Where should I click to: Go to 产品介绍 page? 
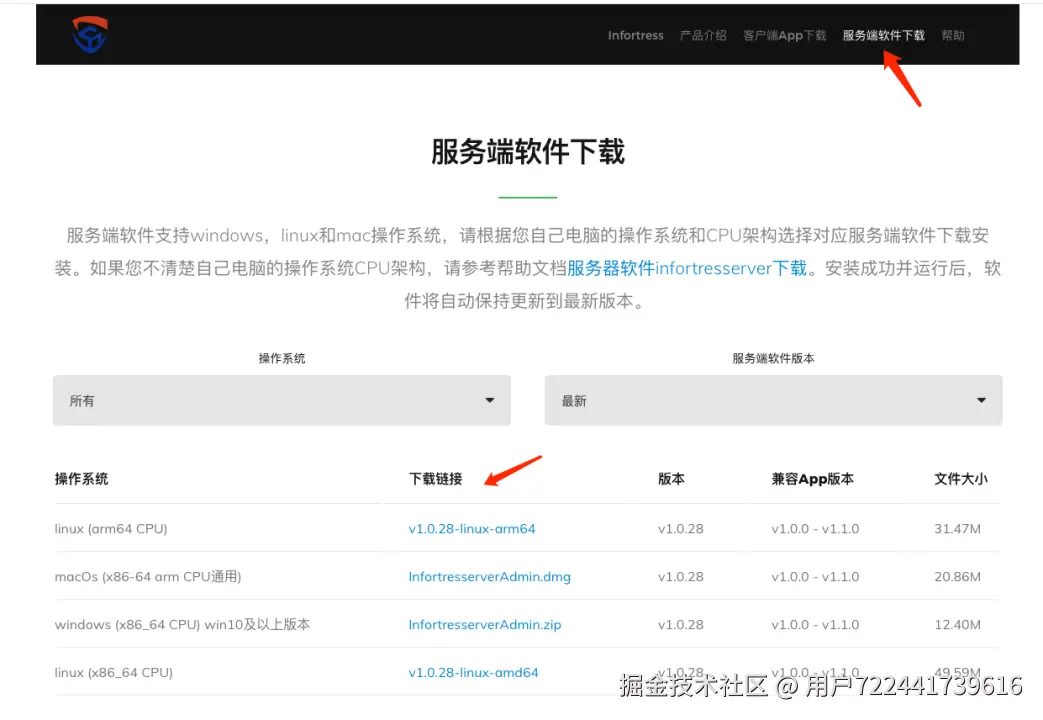pos(703,35)
